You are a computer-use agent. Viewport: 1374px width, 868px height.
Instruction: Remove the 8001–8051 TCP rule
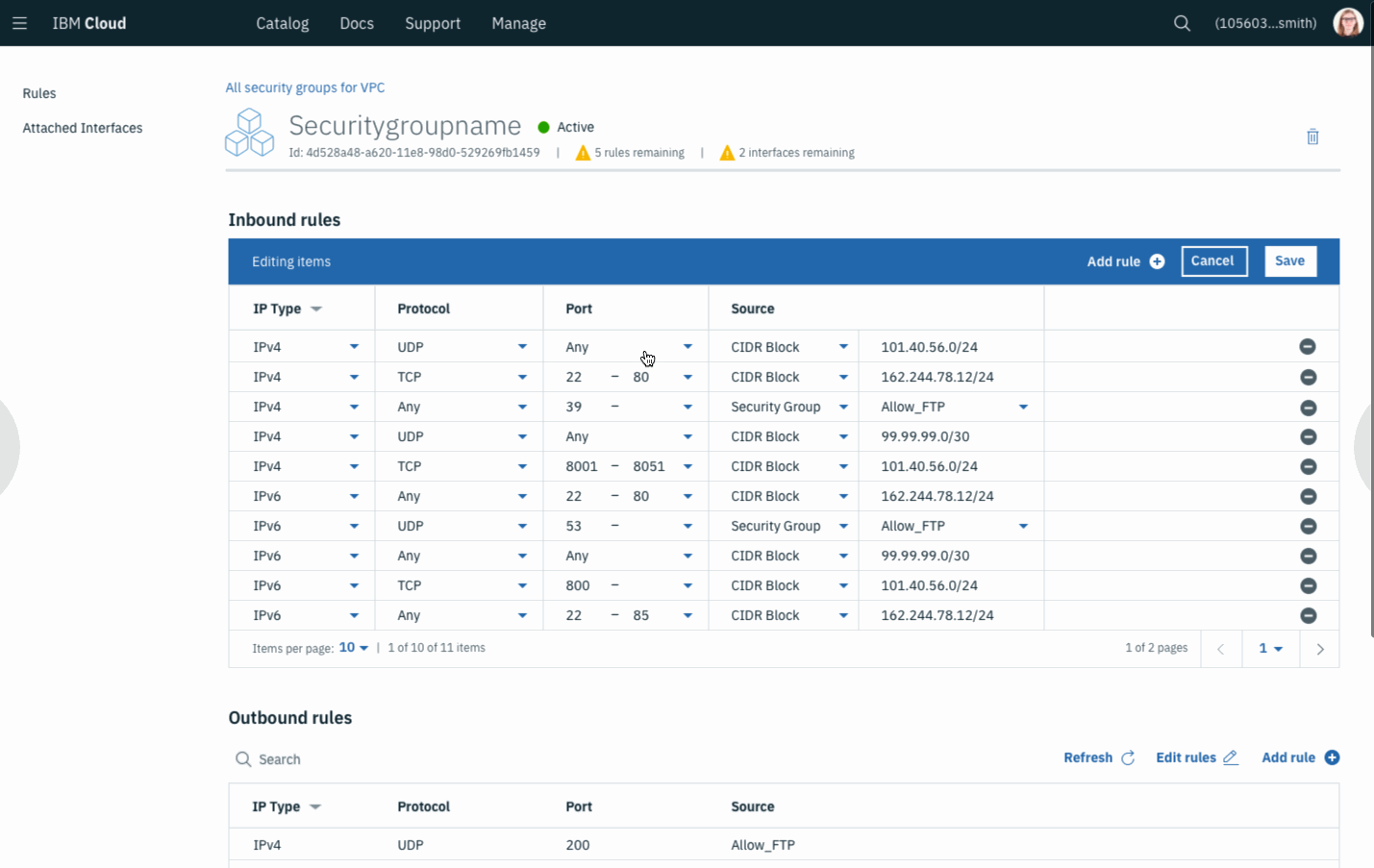[1308, 466]
